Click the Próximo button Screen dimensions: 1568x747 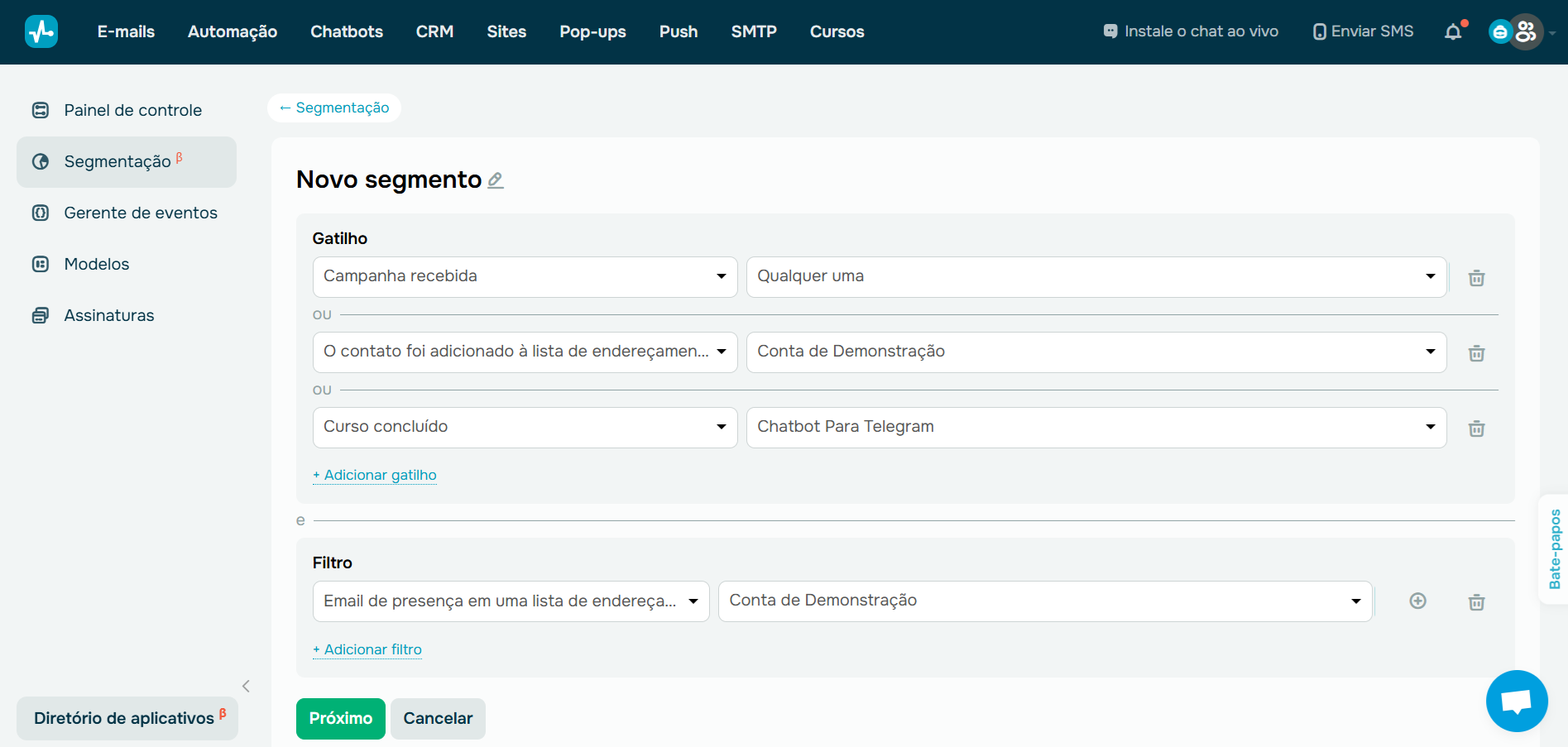[340, 718]
